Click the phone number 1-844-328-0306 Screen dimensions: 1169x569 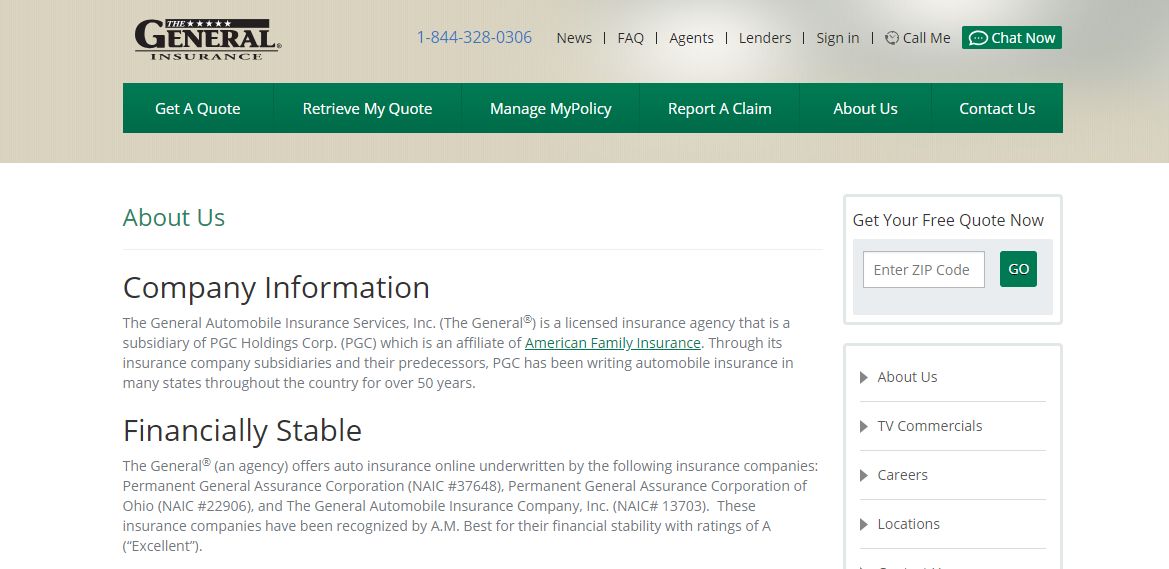pyautogui.click(x=474, y=37)
